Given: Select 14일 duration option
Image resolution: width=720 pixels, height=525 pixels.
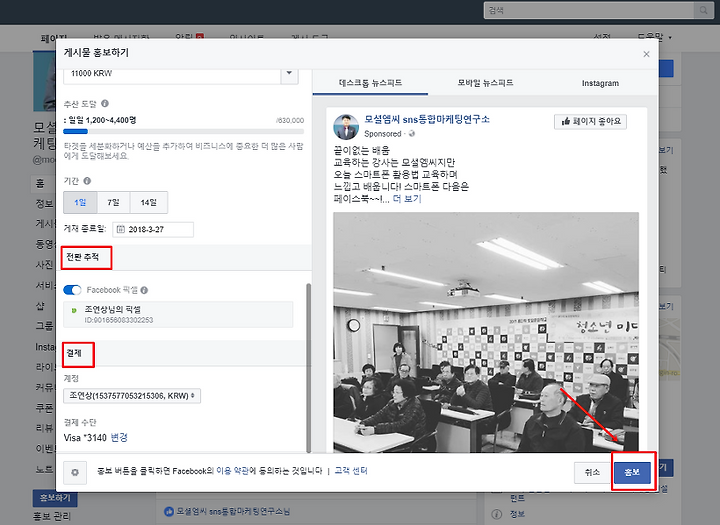Looking at the screenshot, I should coord(149,203).
